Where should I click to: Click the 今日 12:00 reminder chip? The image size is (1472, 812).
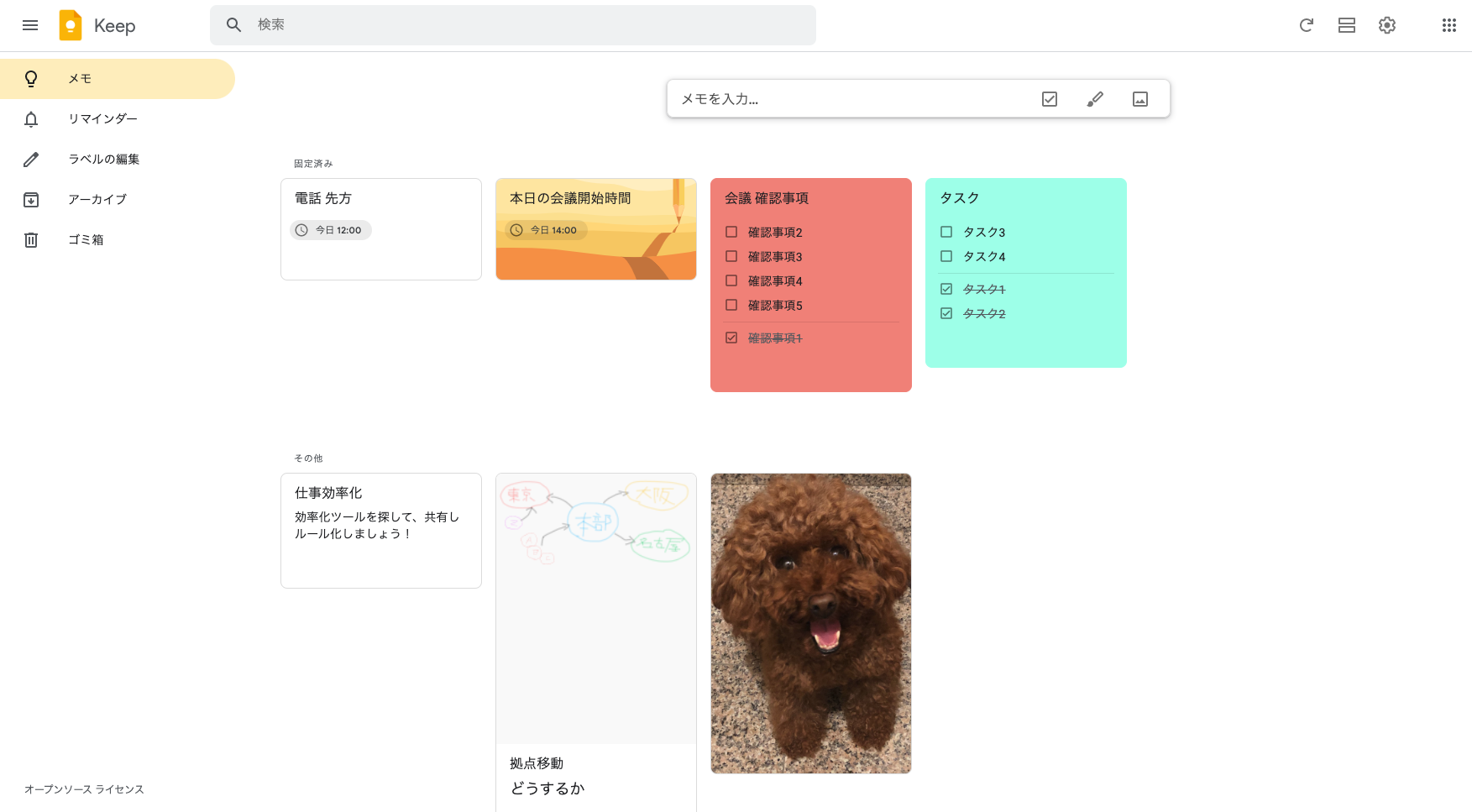click(x=331, y=230)
